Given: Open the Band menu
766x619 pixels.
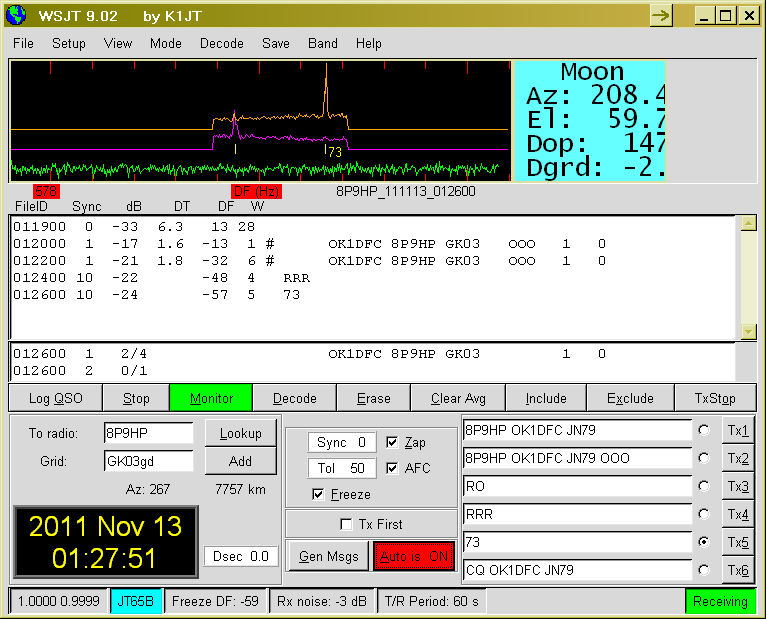Looking at the screenshot, I should (322, 43).
